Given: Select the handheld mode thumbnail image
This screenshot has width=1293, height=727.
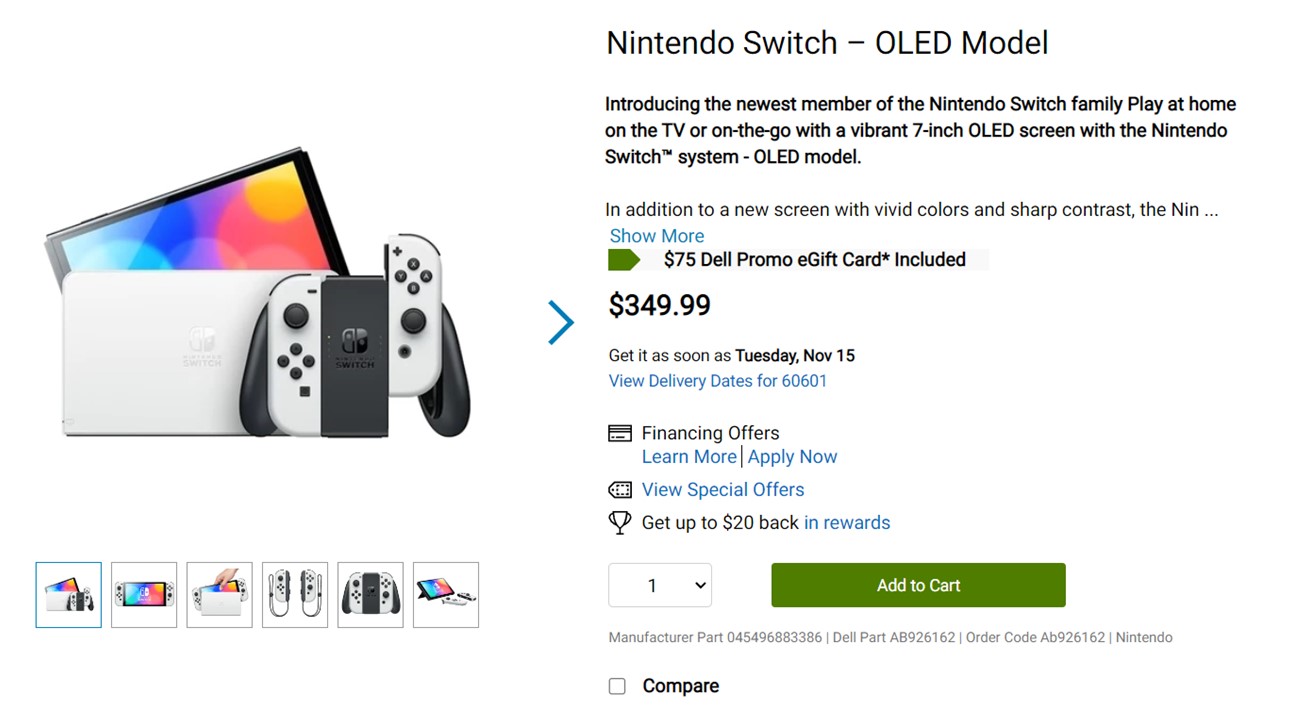Looking at the screenshot, I should [x=144, y=595].
